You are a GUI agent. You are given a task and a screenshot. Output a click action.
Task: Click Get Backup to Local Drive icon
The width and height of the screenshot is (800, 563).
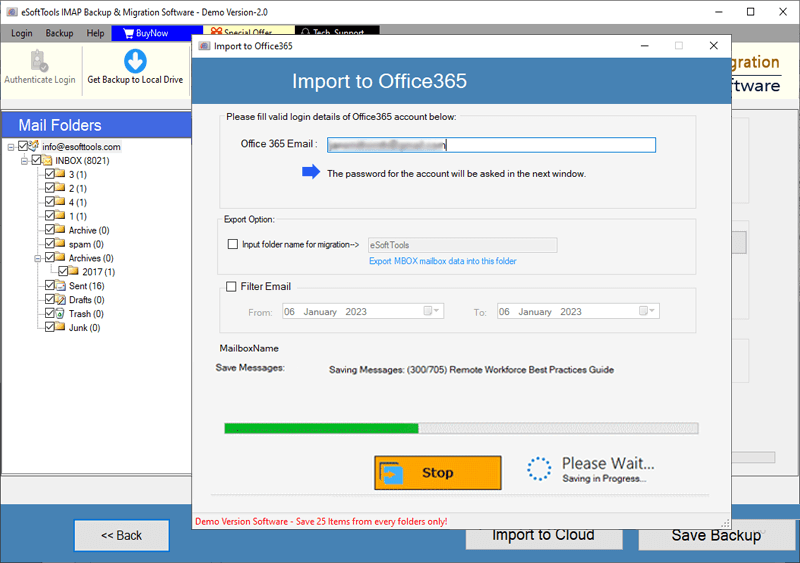tap(135, 61)
